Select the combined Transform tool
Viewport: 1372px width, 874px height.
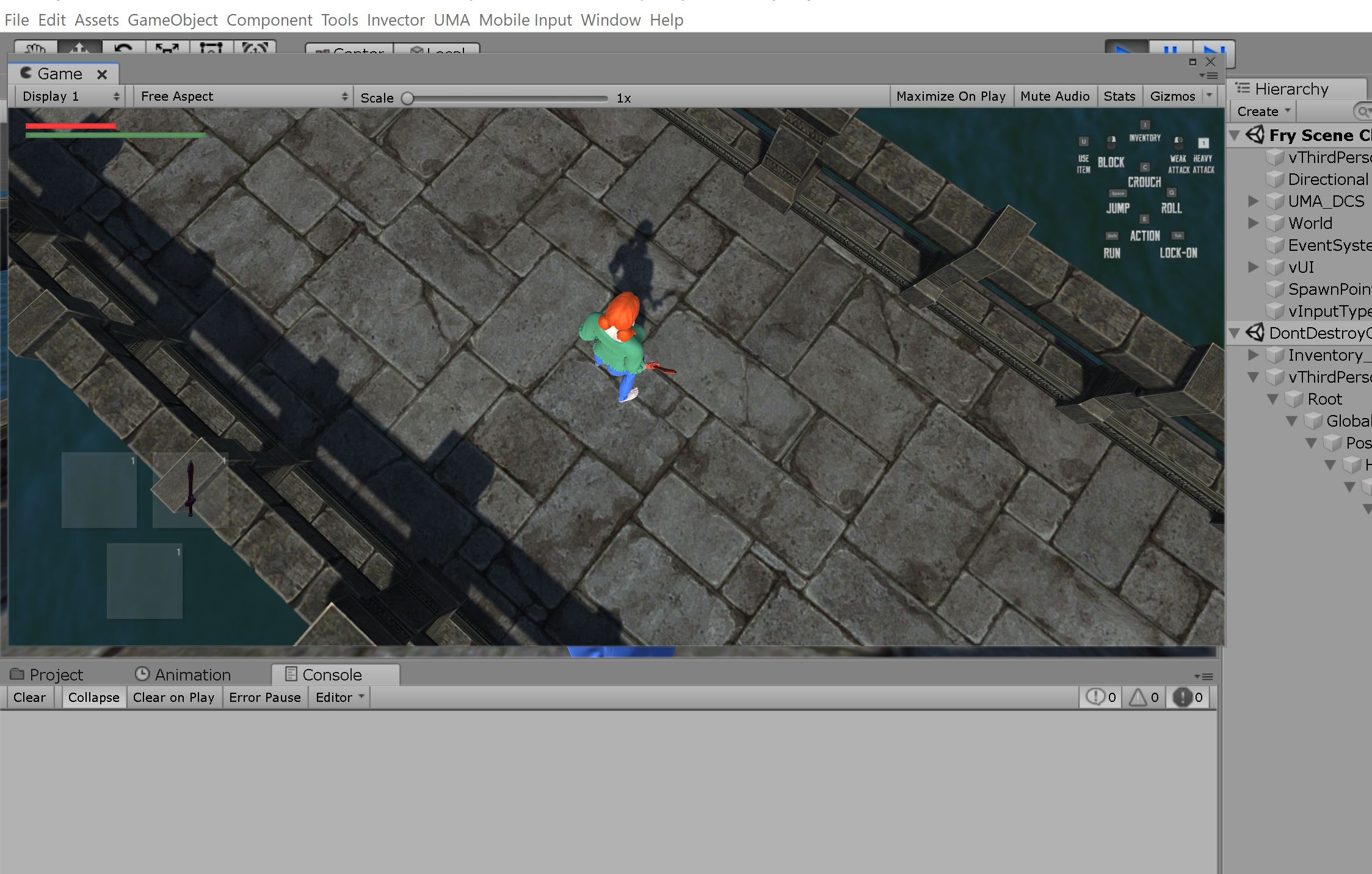(255, 47)
